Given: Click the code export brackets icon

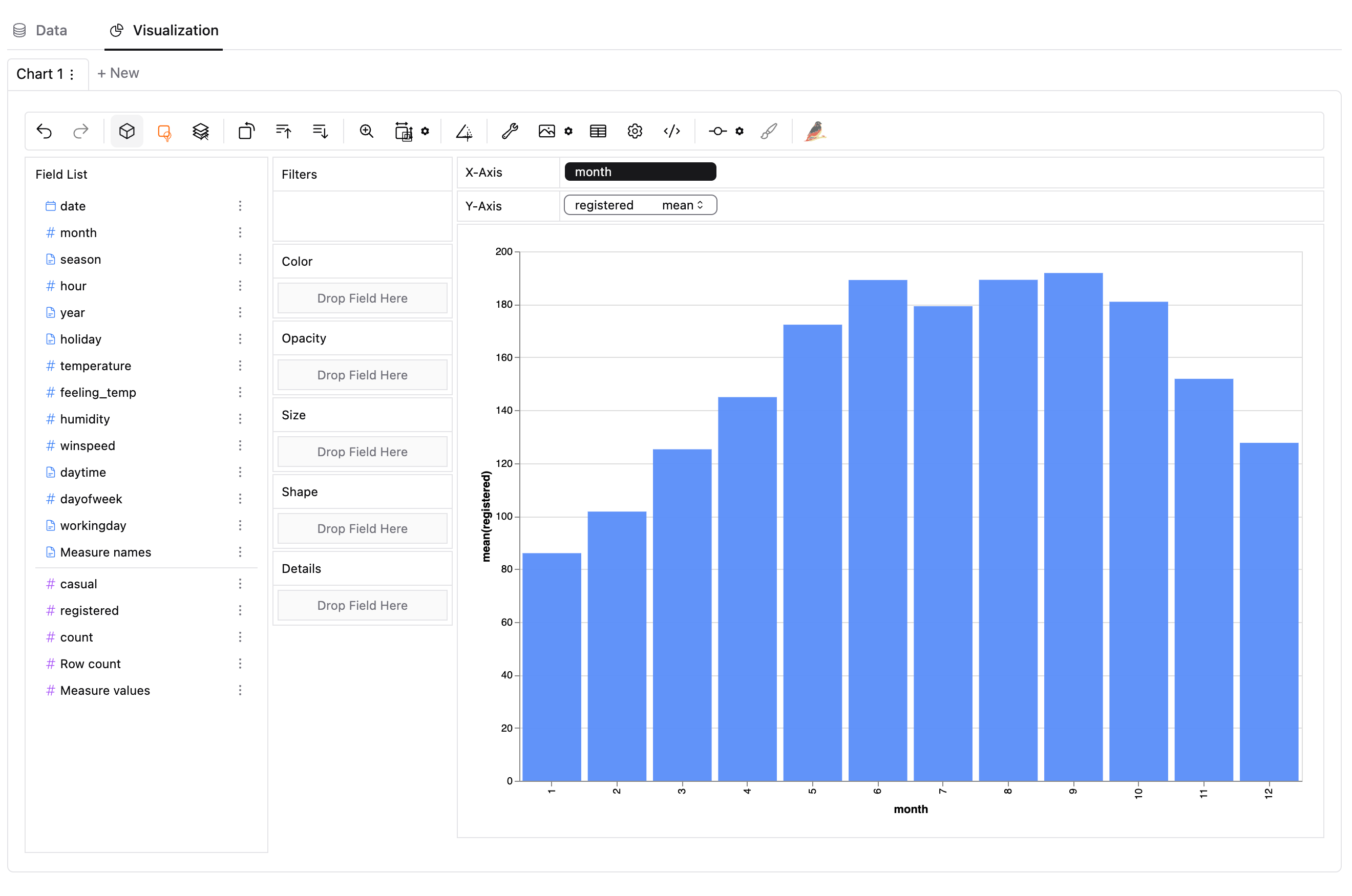Looking at the screenshot, I should (671, 132).
